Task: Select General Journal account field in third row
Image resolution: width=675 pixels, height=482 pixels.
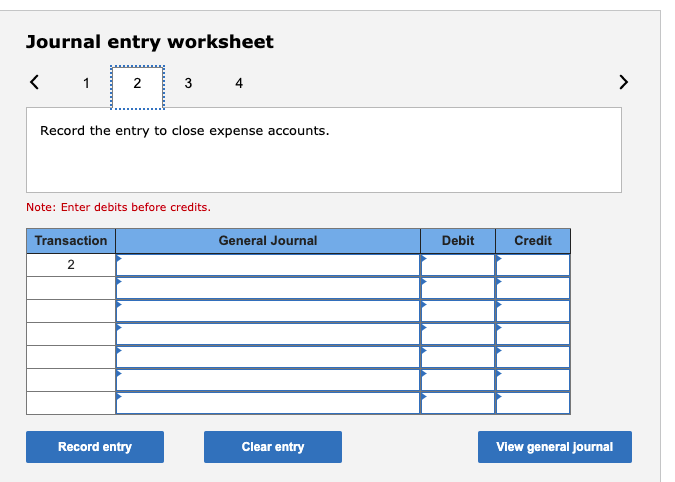Action: [x=268, y=311]
